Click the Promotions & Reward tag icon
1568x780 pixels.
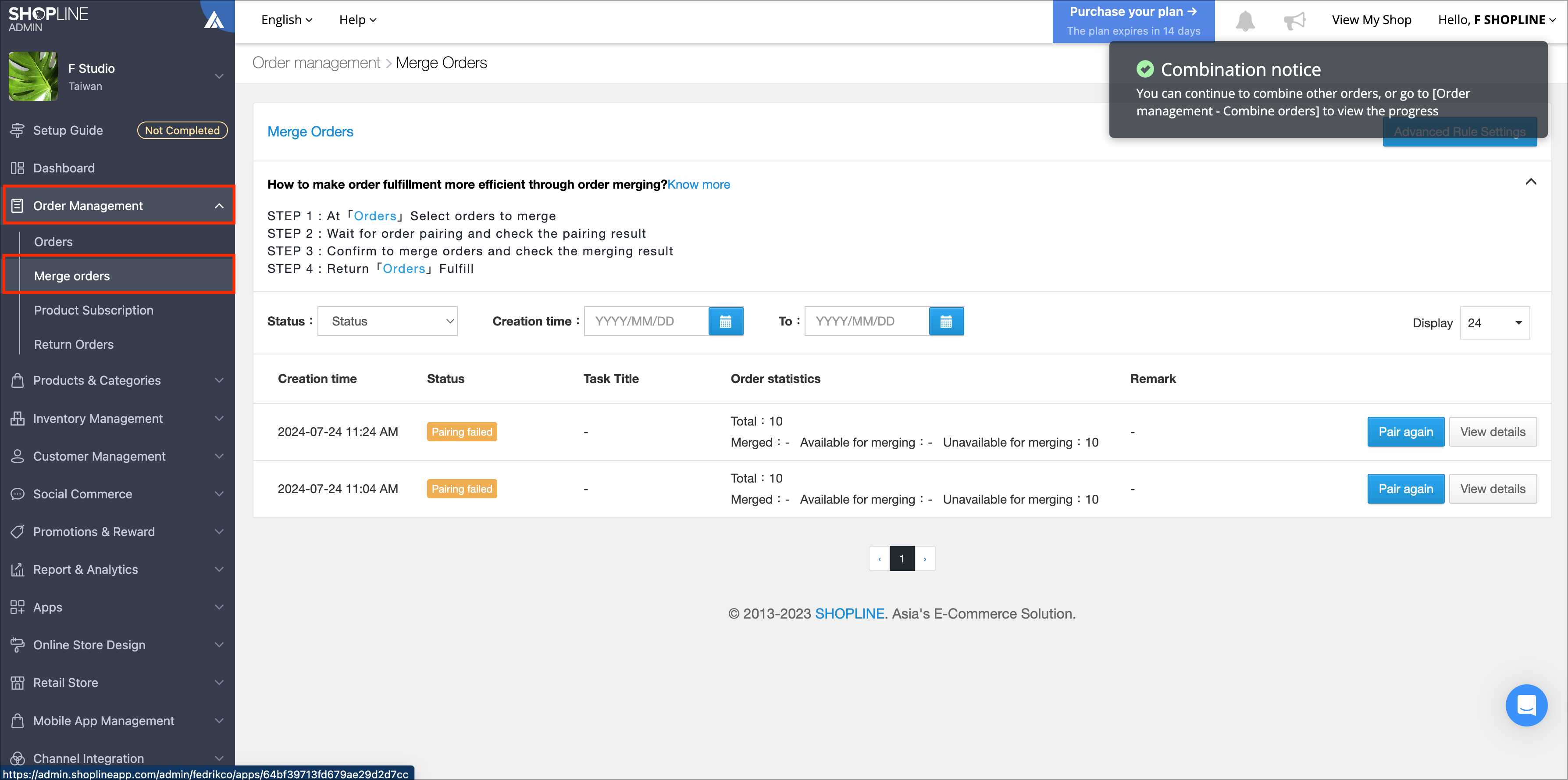(18, 532)
